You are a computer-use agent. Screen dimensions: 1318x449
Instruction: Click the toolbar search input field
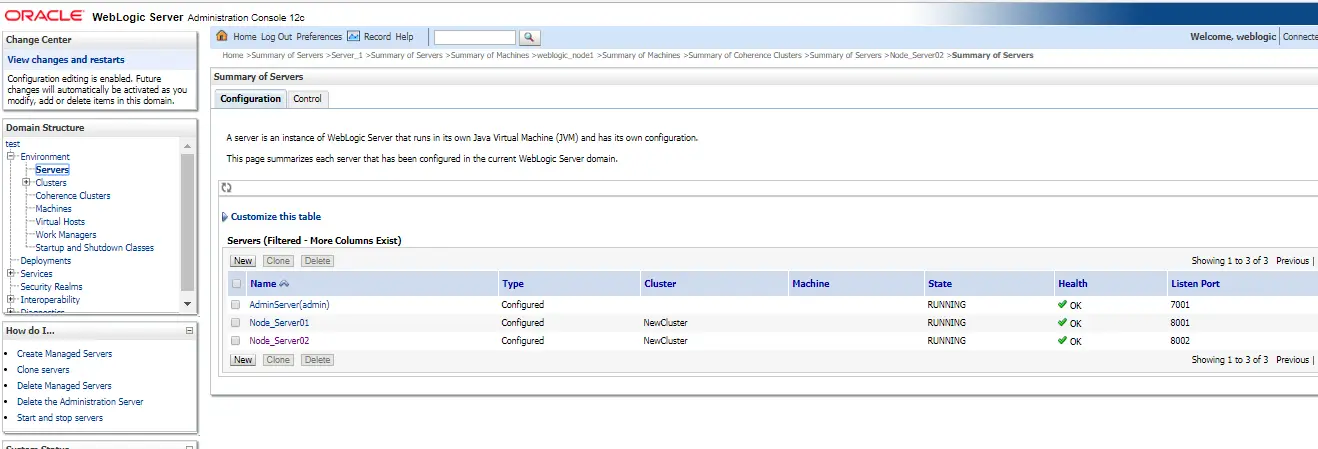click(474, 37)
